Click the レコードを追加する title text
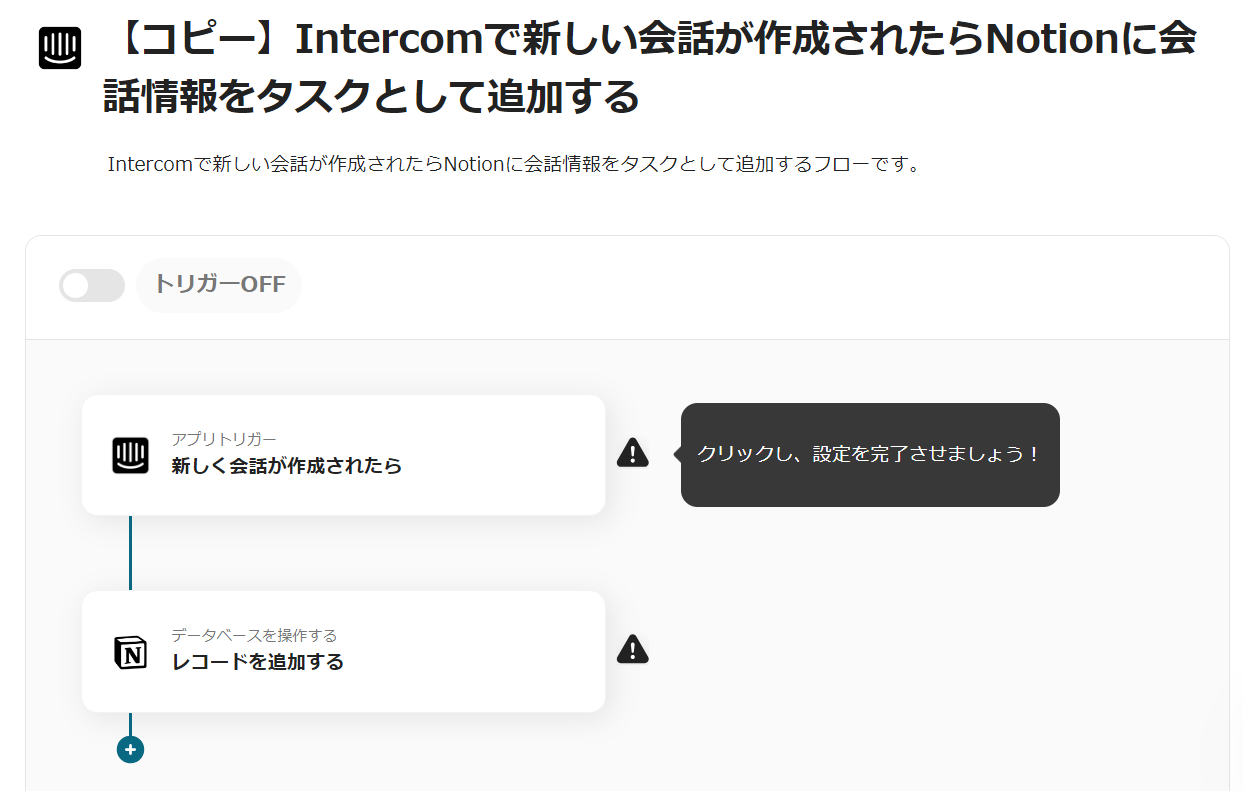The image size is (1243, 791). tap(257, 661)
